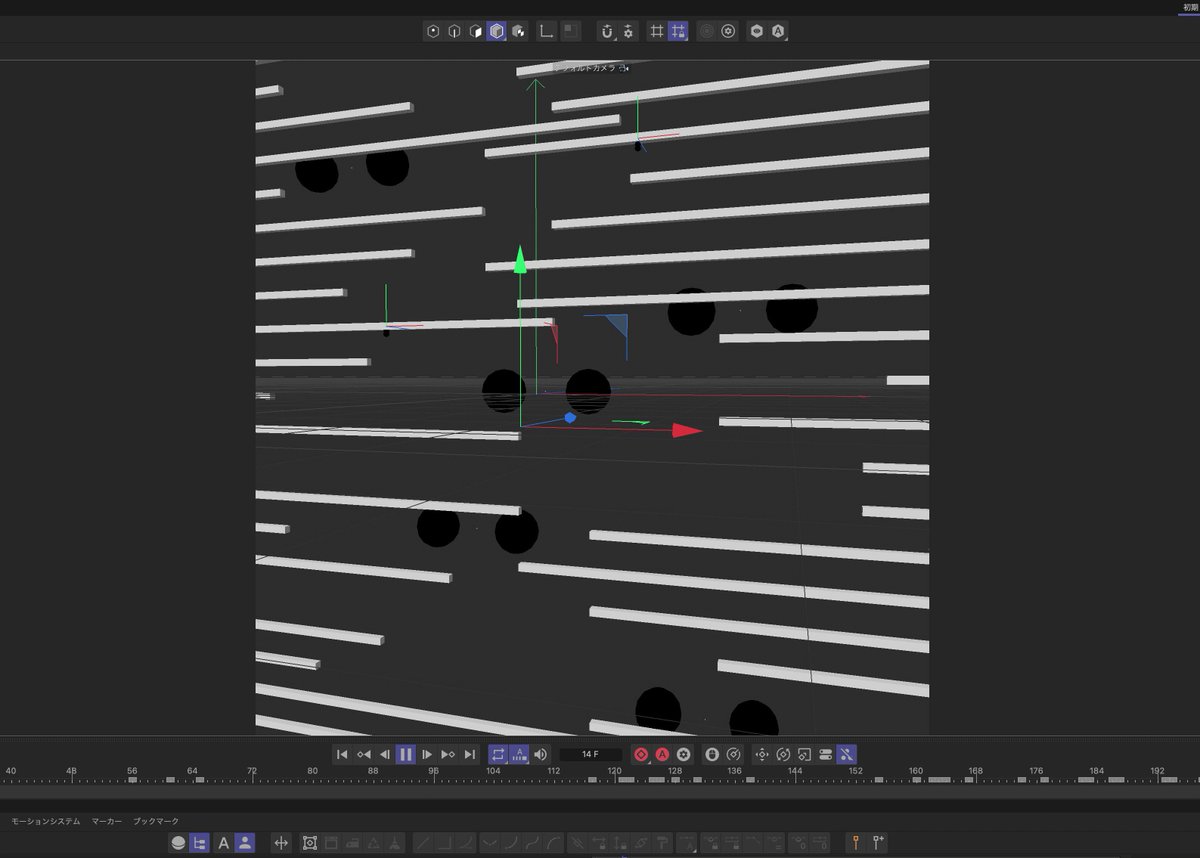
Task: Open the モーションシステム menu
Action: point(46,821)
